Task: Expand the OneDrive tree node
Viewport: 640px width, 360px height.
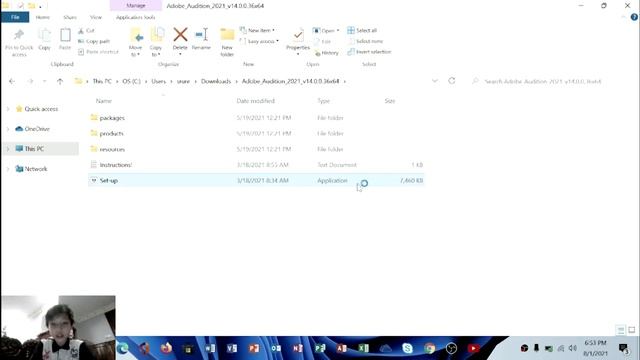Action: point(8,129)
